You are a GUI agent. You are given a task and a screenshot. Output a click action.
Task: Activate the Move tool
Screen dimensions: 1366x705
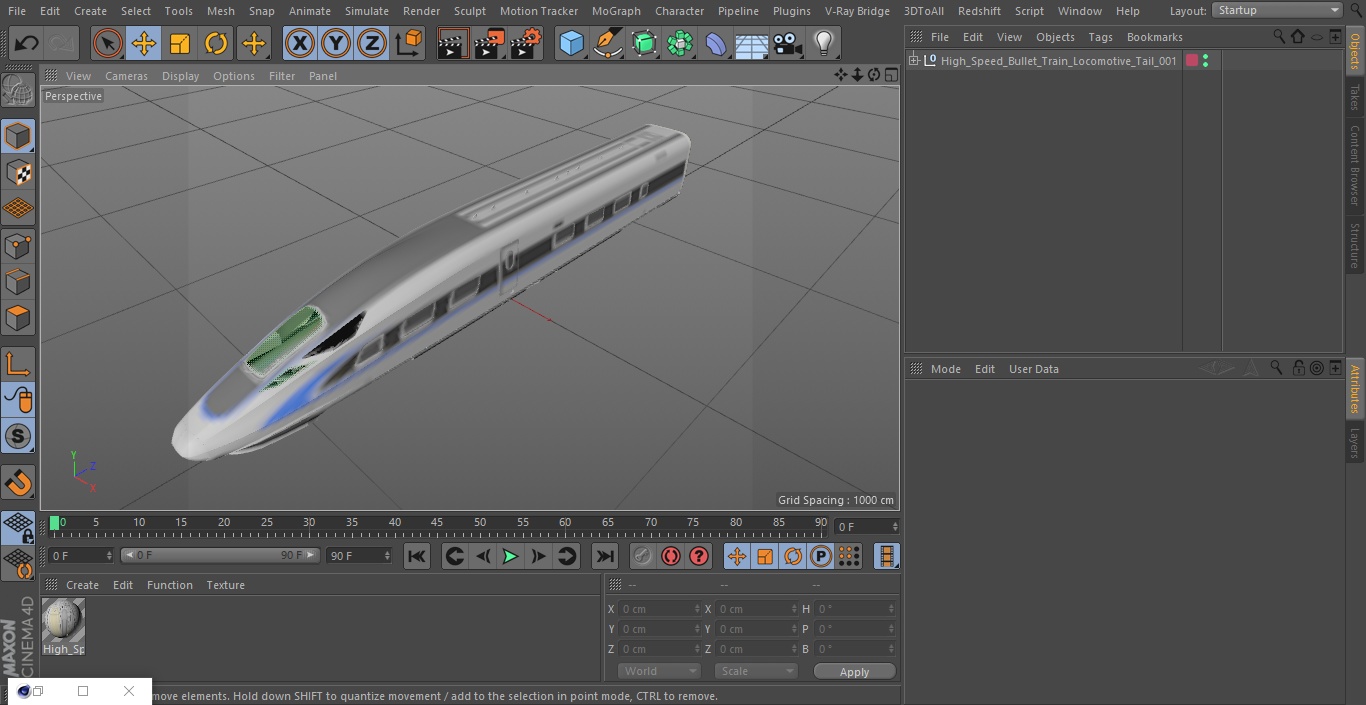tap(144, 43)
